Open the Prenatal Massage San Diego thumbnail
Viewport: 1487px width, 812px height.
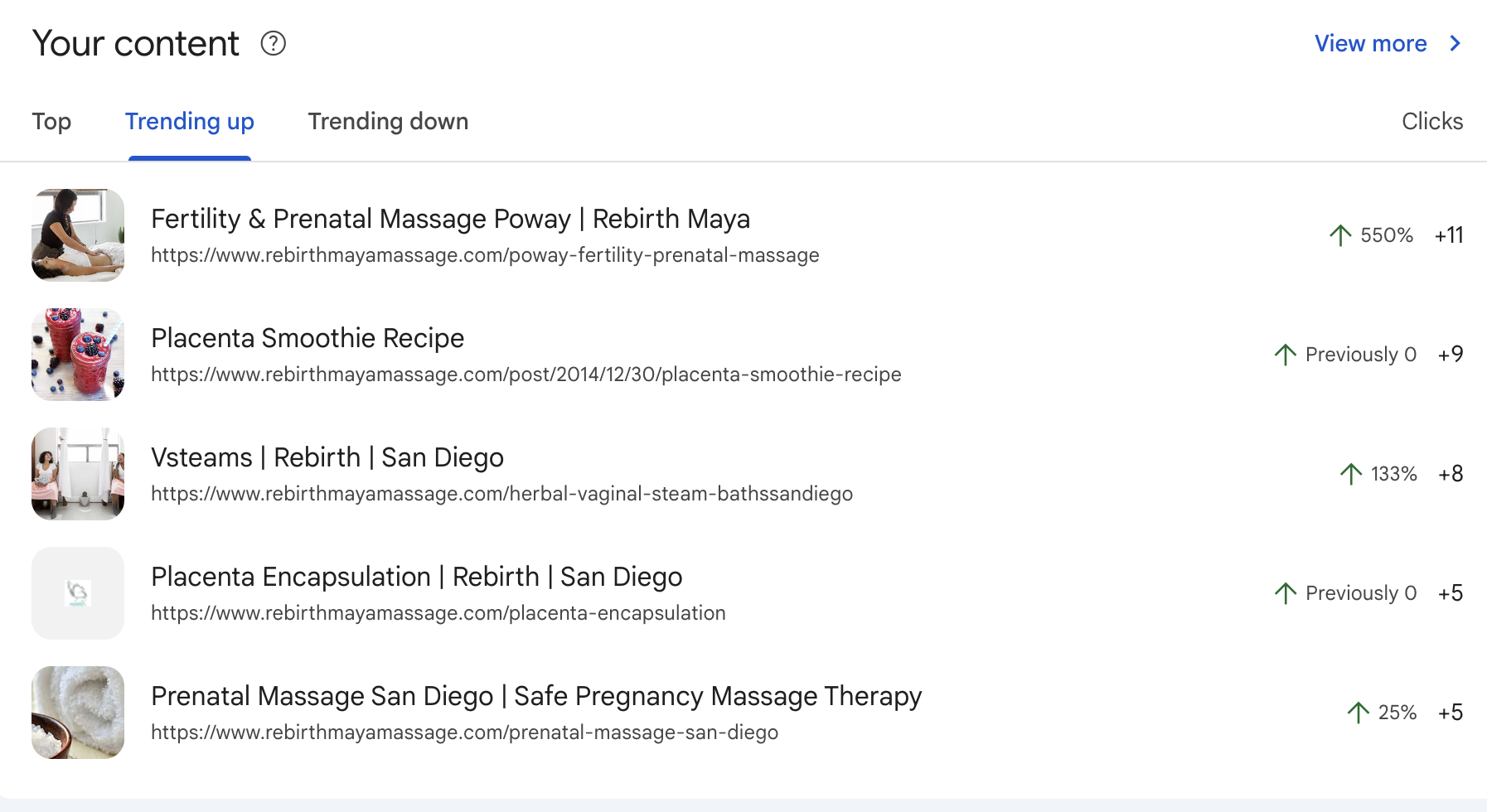pos(78,713)
